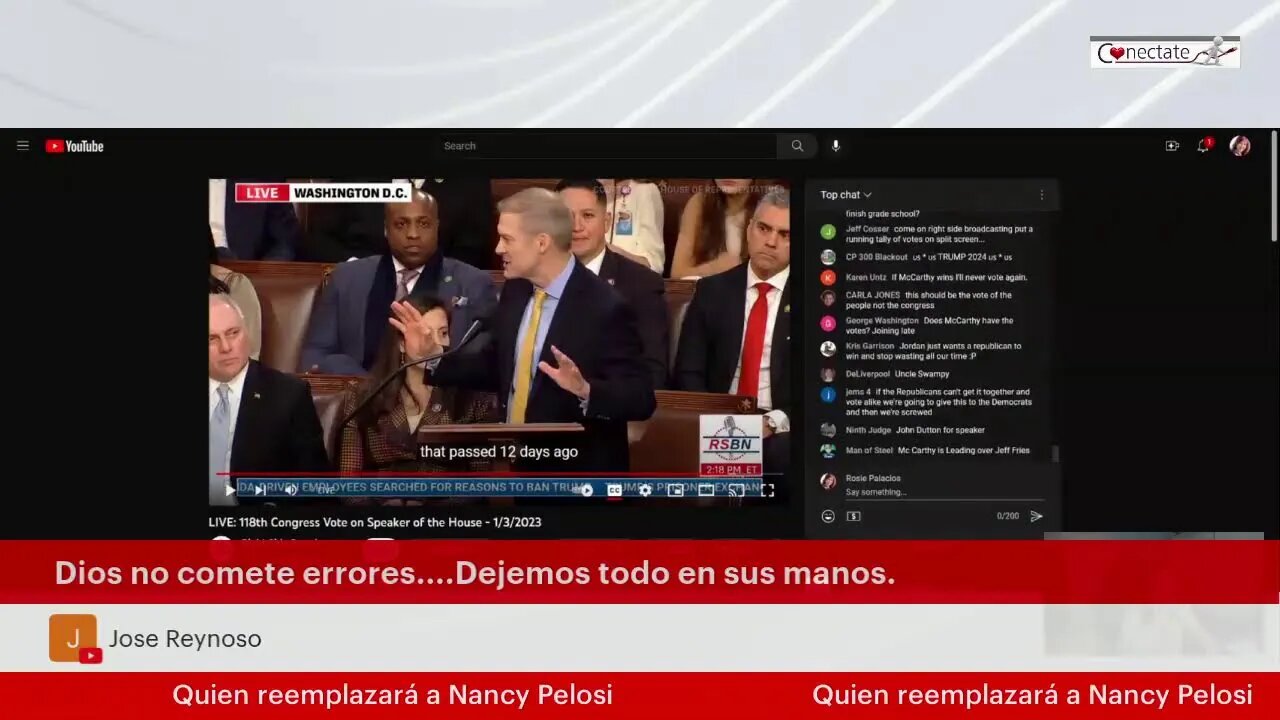Click the video title '118th Congress Vote'
This screenshot has height=720, width=1280.
(375, 522)
